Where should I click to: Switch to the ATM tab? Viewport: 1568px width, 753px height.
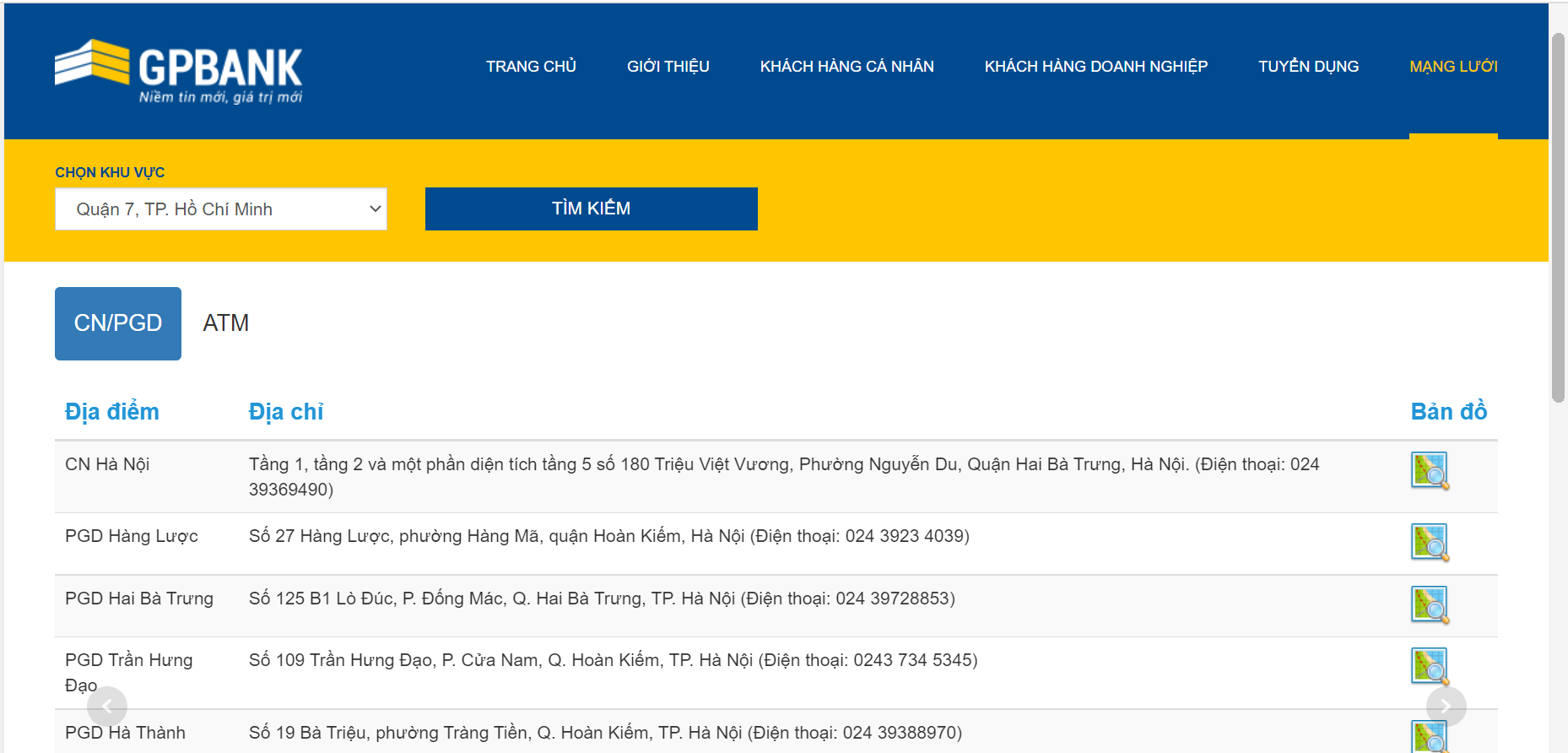[x=226, y=323]
